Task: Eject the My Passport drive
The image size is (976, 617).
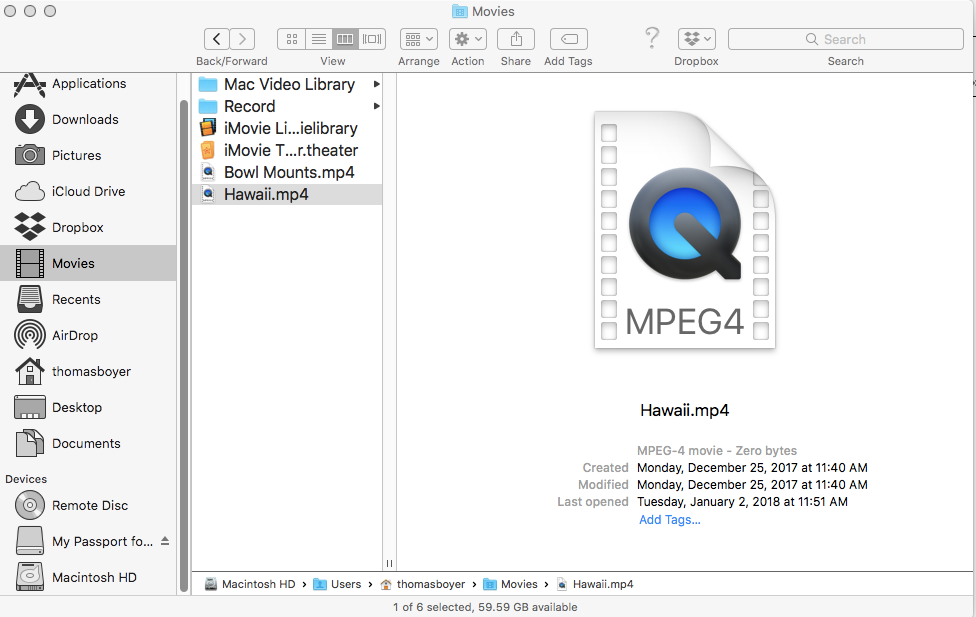Action: pos(165,541)
